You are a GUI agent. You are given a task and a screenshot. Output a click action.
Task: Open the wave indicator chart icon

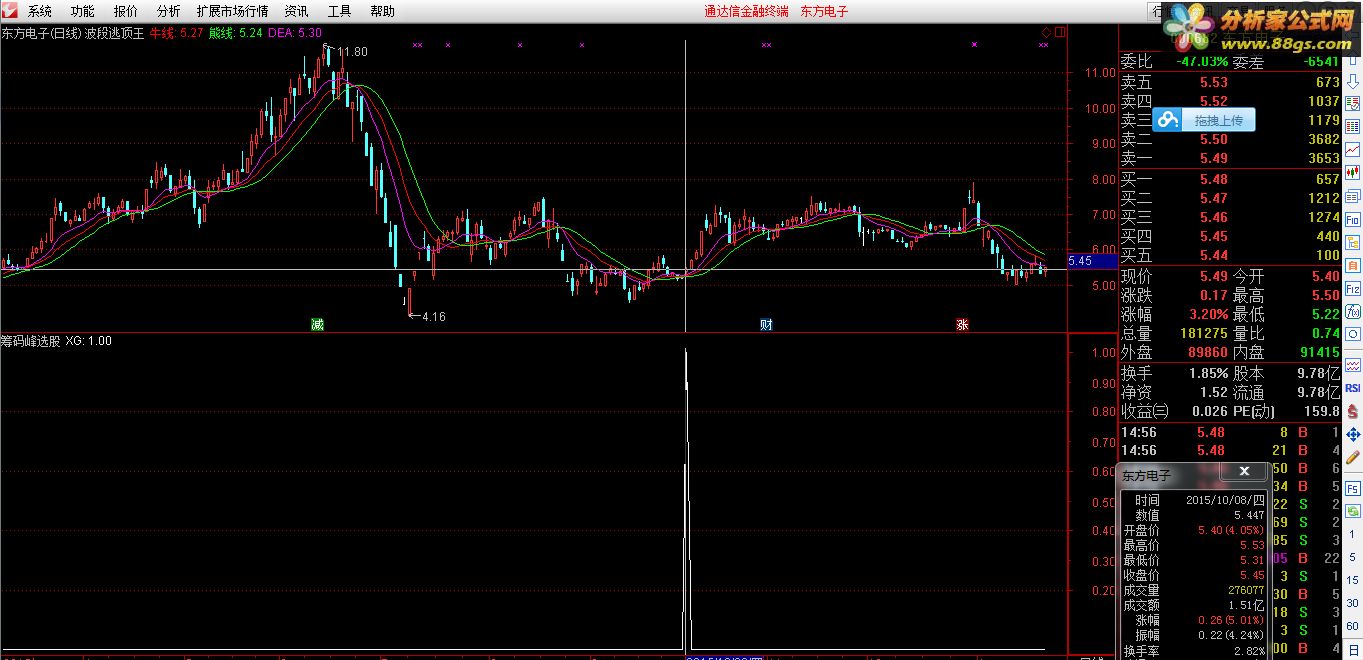1352,365
